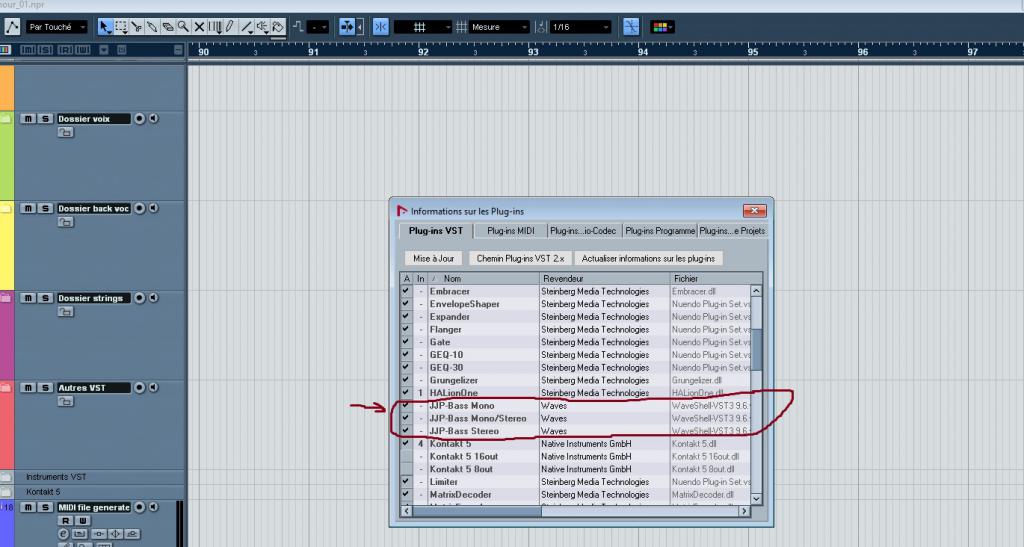Viewport: 1024px width, 547px height.
Task: Enable monitor speaker on Dossier strings track
Action: coord(153,298)
